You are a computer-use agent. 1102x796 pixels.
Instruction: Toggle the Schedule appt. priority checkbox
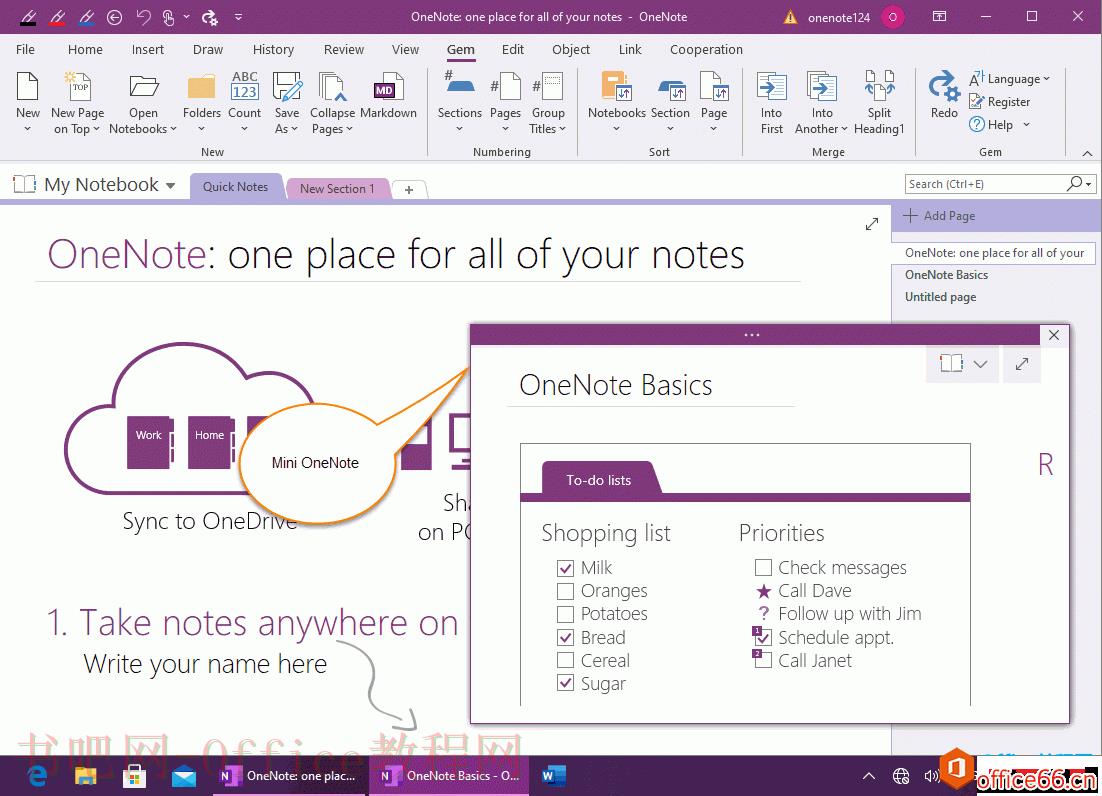click(x=763, y=637)
